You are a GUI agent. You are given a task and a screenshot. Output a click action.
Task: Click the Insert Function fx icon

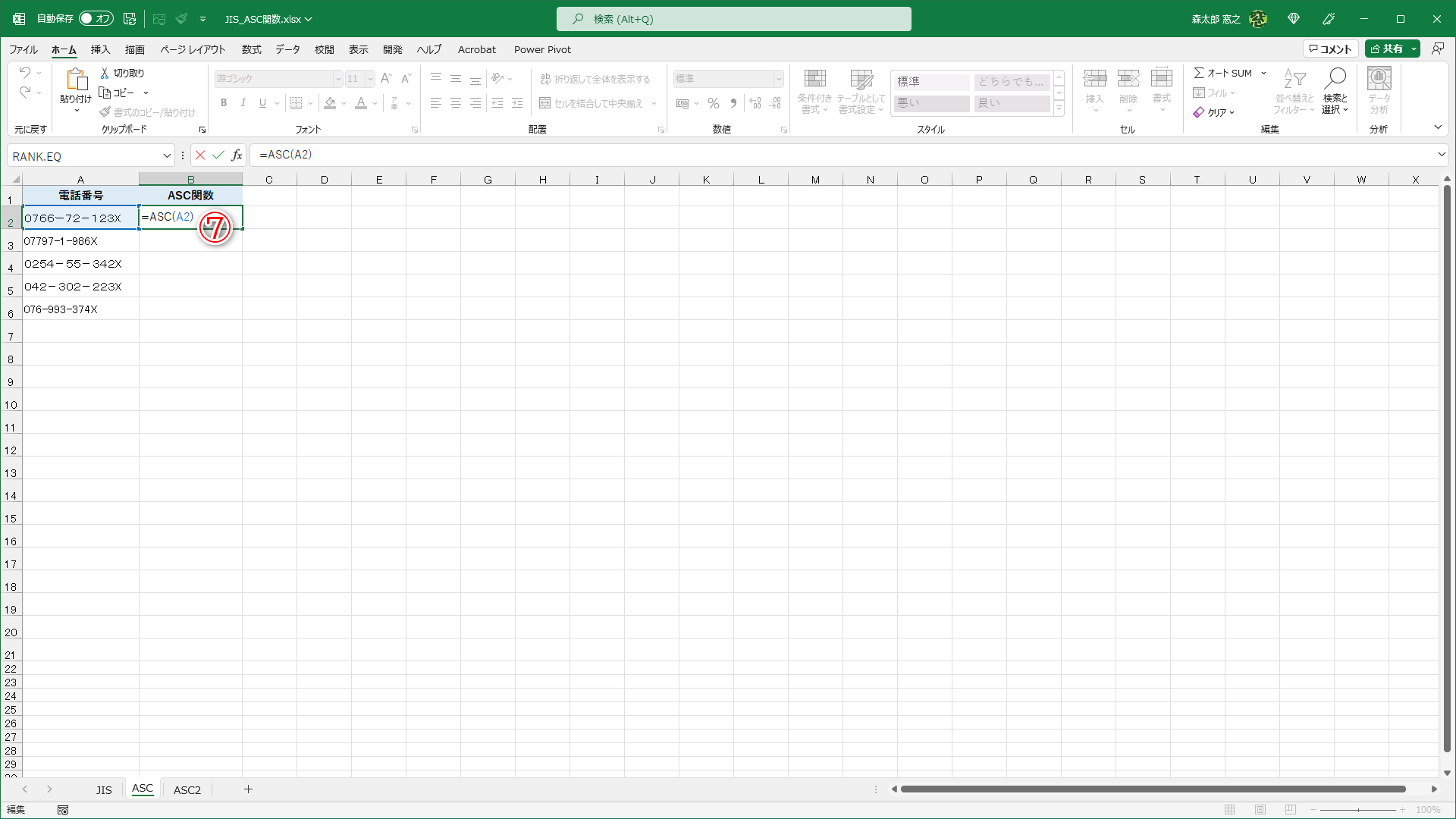tap(237, 155)
